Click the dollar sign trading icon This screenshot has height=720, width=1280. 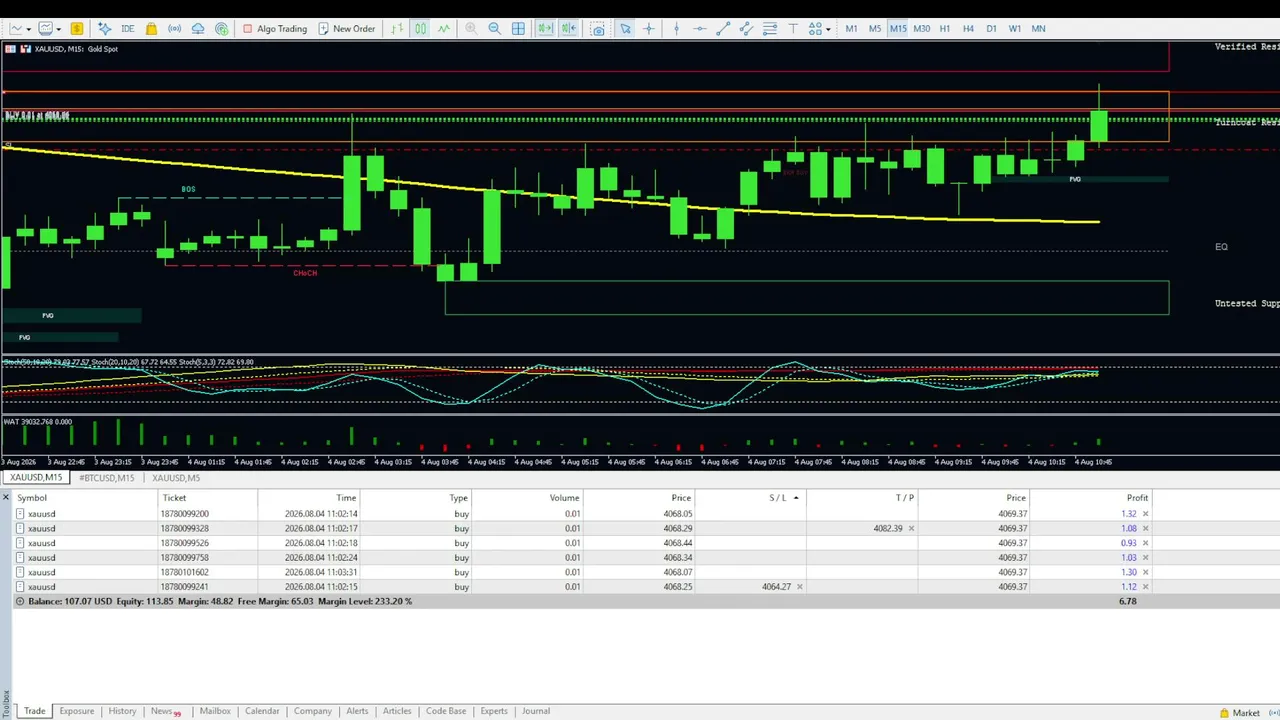coord(77,29)
